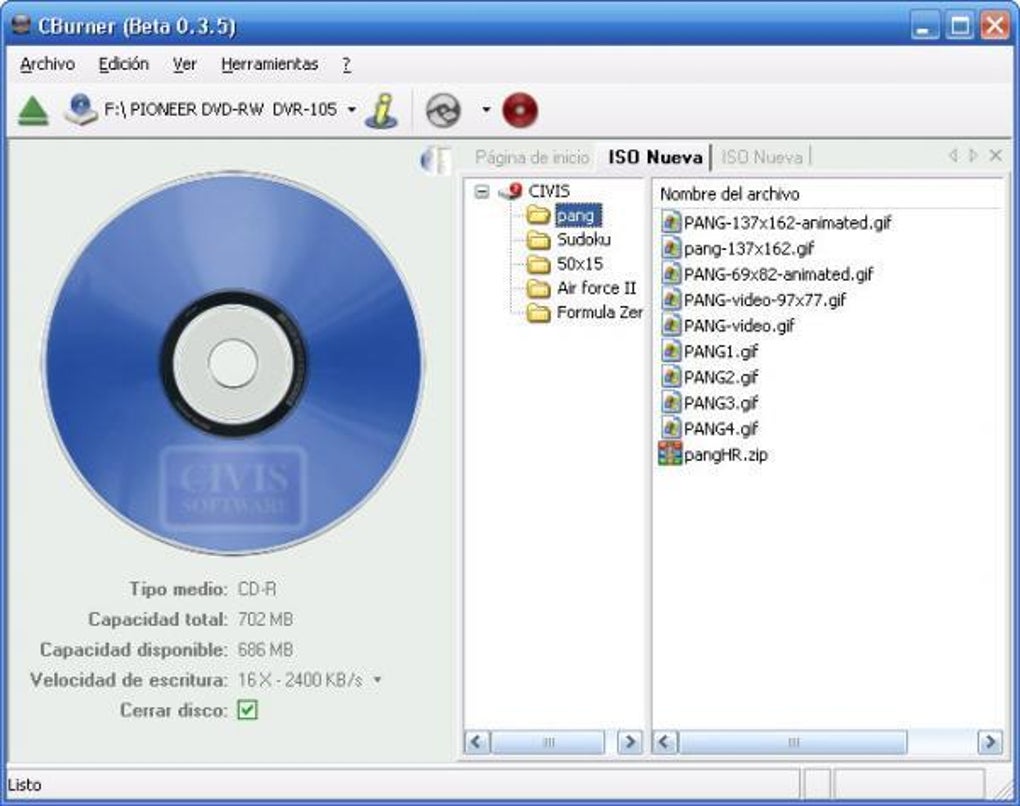The image size is (1020, 806).
Task: Click the red burn disc icon
Action: pos(520,110)
